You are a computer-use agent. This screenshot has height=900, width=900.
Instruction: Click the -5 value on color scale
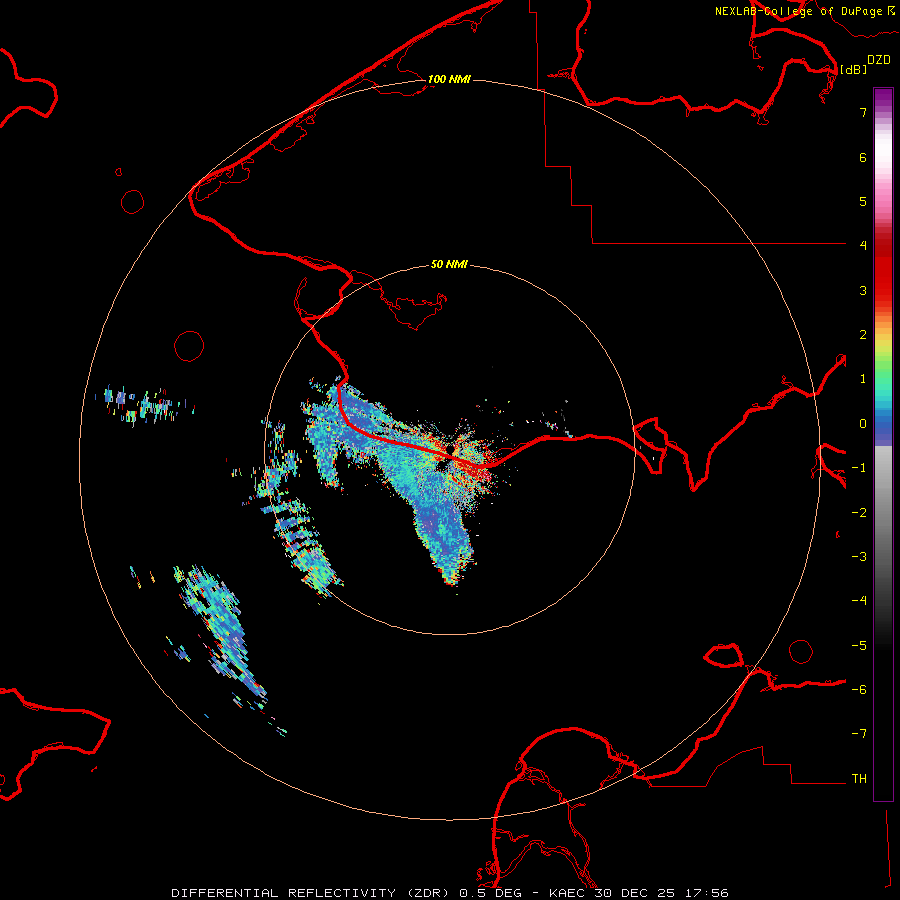click(859, 646)
